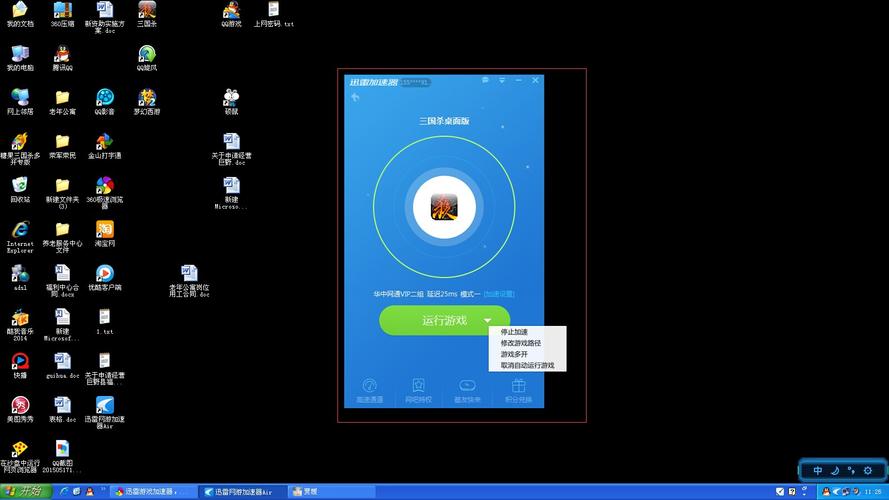
Task: Open 淘宝网 desktop shortcut
Action: tap(104, 234)
